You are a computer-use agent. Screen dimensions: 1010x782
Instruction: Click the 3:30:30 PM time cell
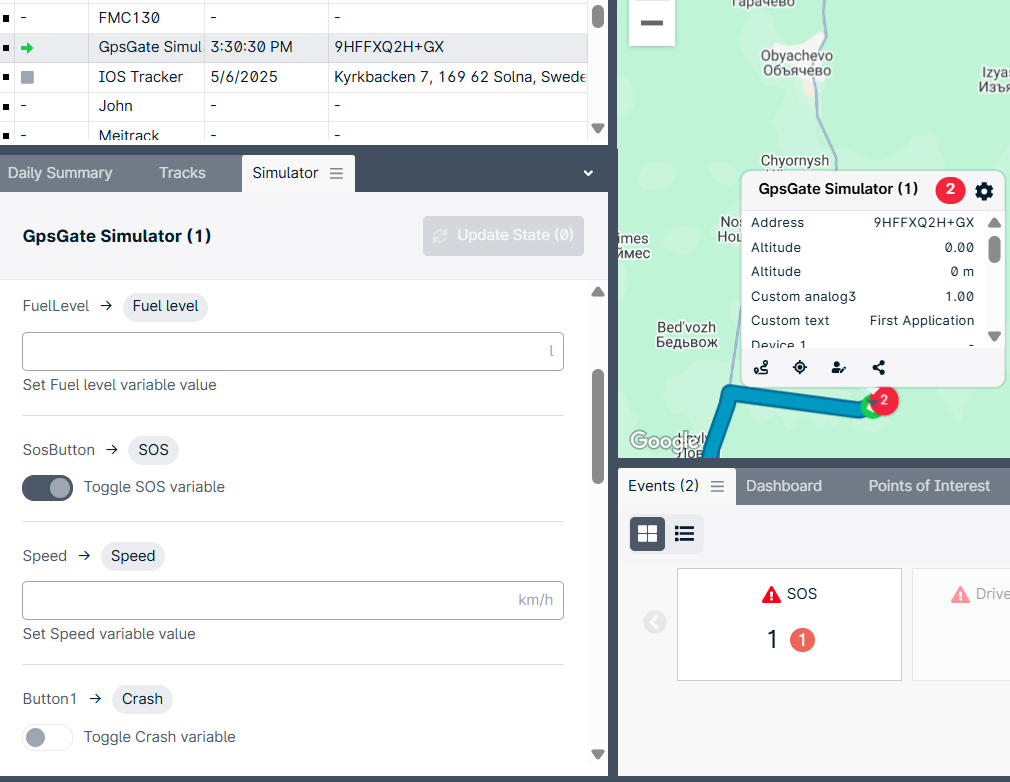251,47
